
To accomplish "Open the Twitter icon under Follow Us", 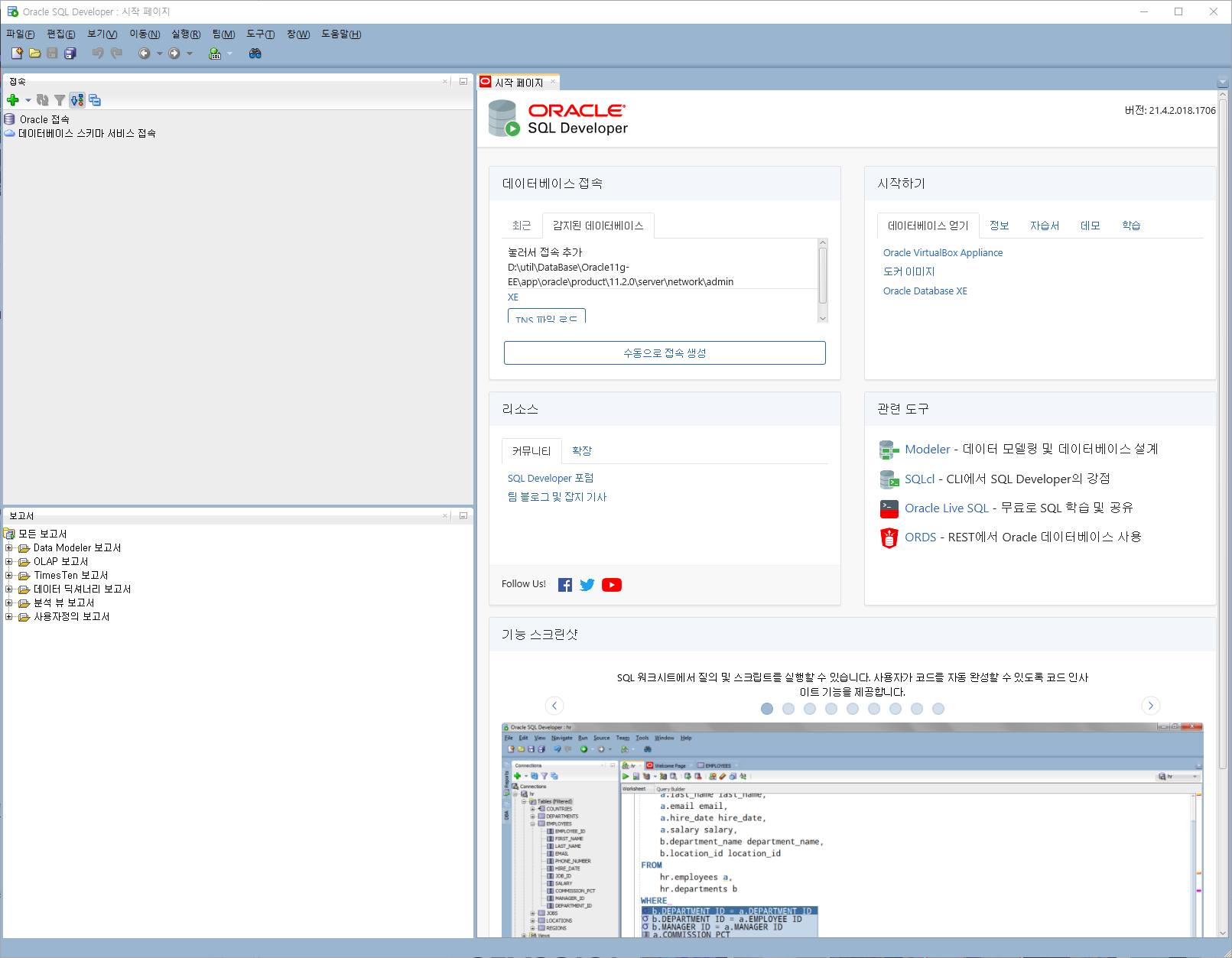I will click(x=587, y=585).
